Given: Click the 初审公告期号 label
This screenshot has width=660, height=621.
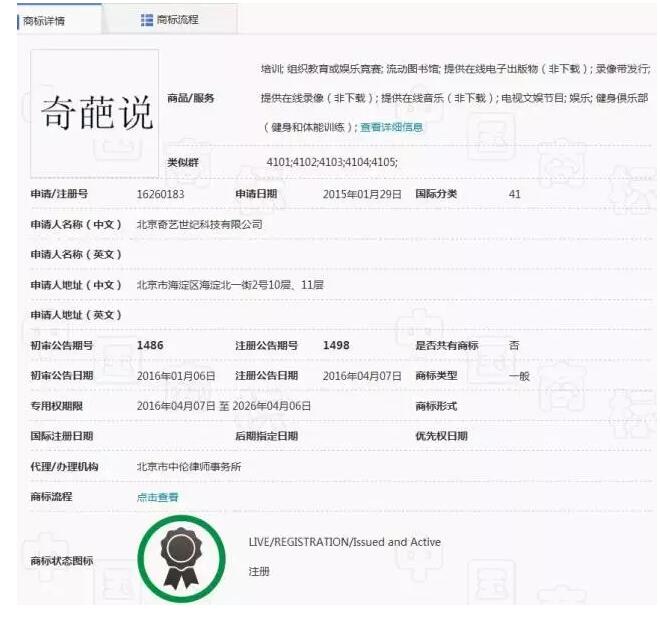Looking at the screenshot, I should pyautogui.click(x=61, y=345).
